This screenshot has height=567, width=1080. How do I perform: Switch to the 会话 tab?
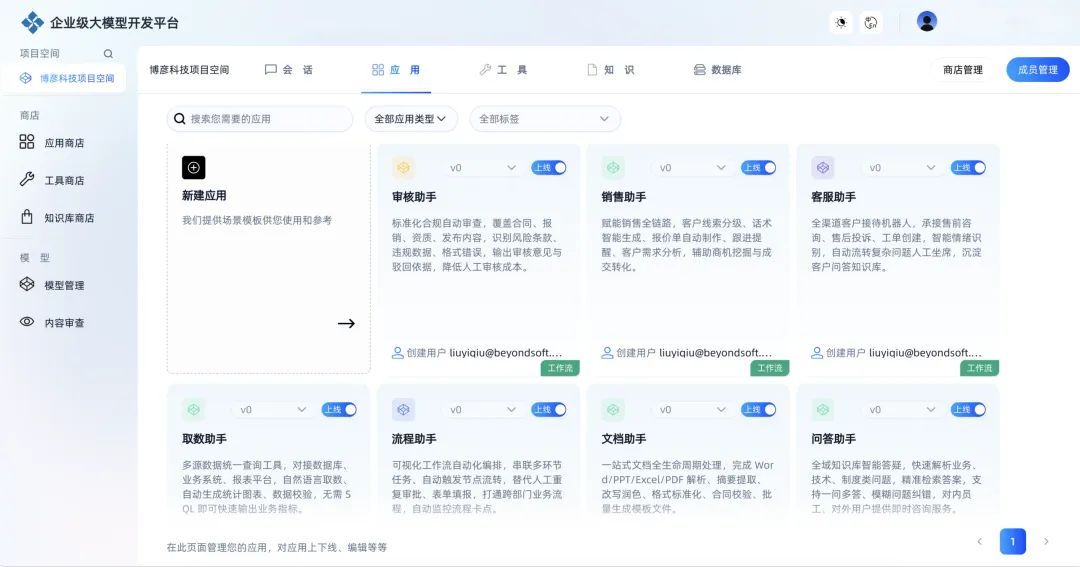(x=289, y=70)
